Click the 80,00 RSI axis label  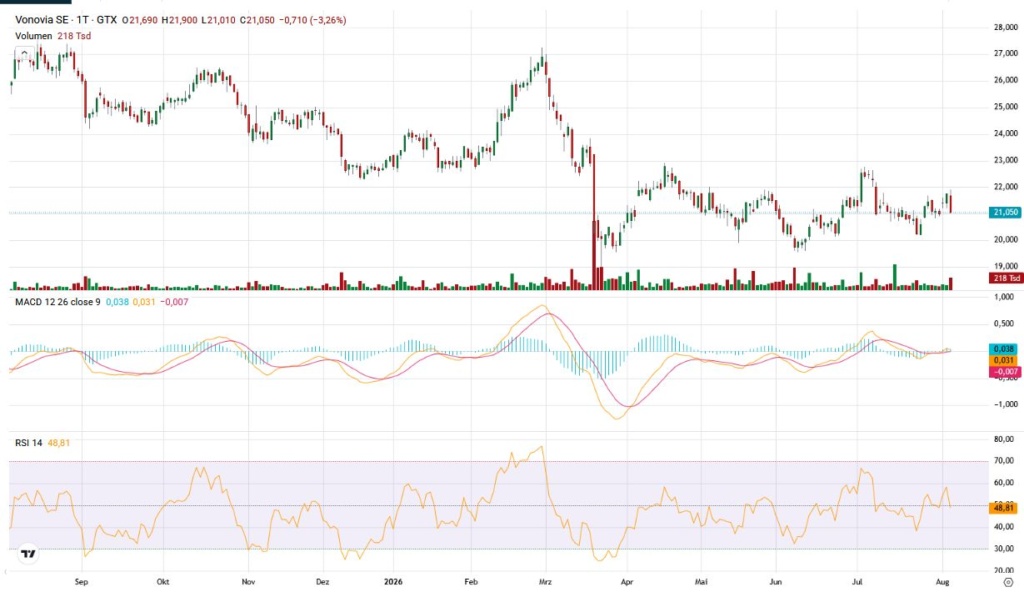coord(1004,440)
